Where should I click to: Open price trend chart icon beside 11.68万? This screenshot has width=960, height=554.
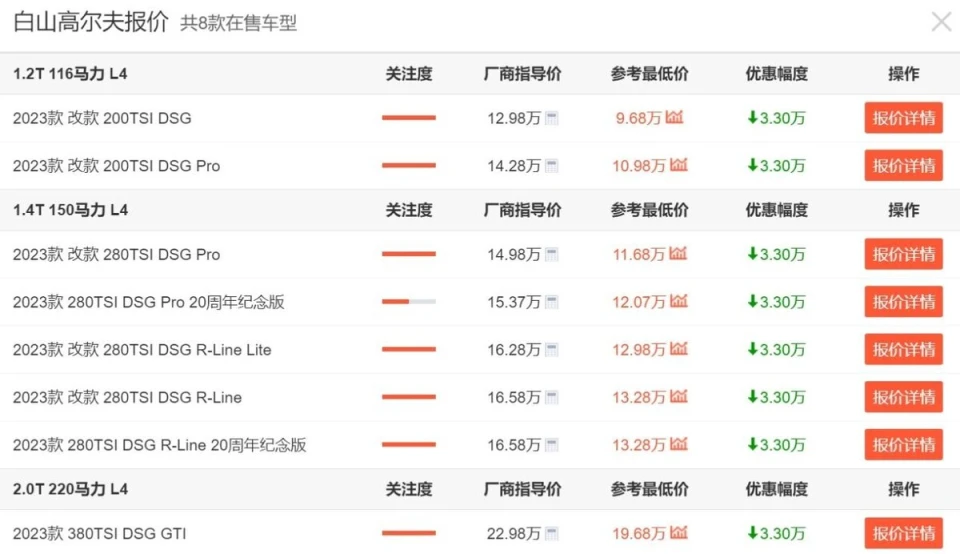678,253
